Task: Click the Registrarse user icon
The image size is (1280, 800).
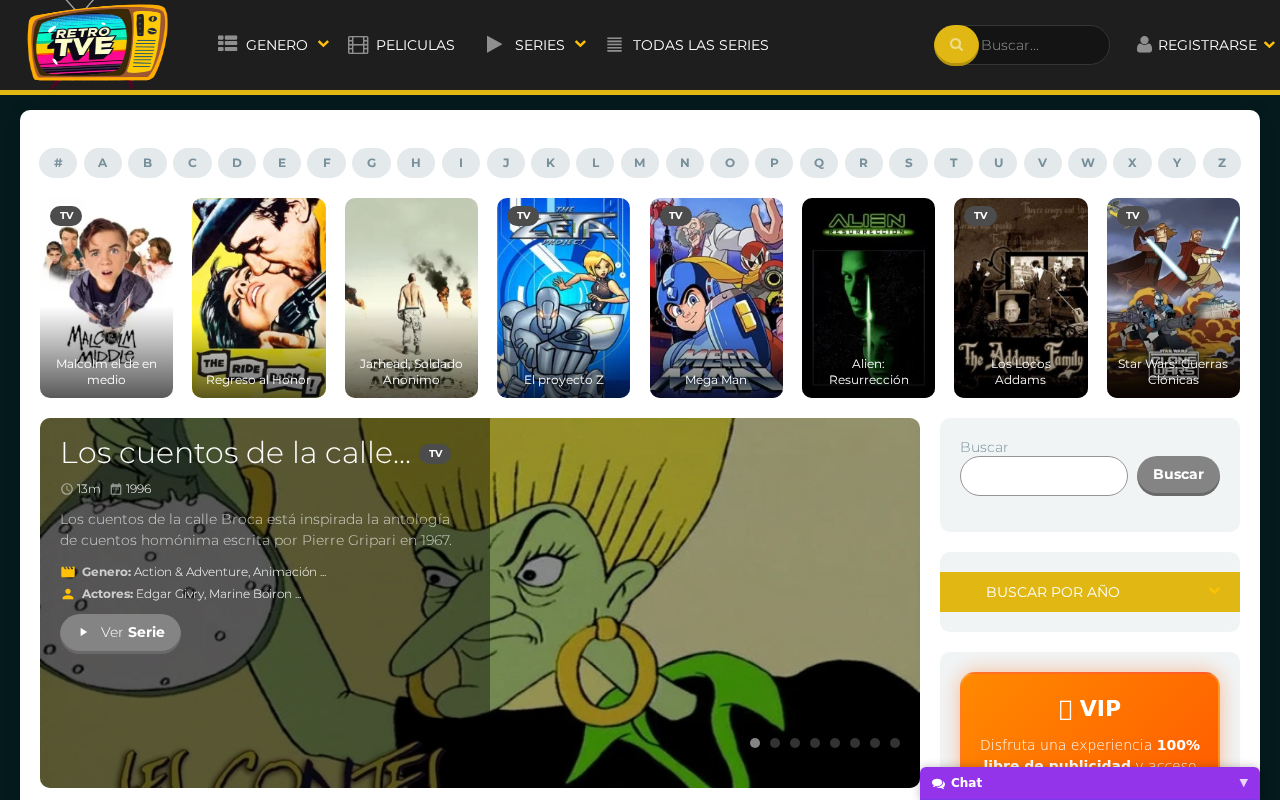Action: coord(1144,45)
